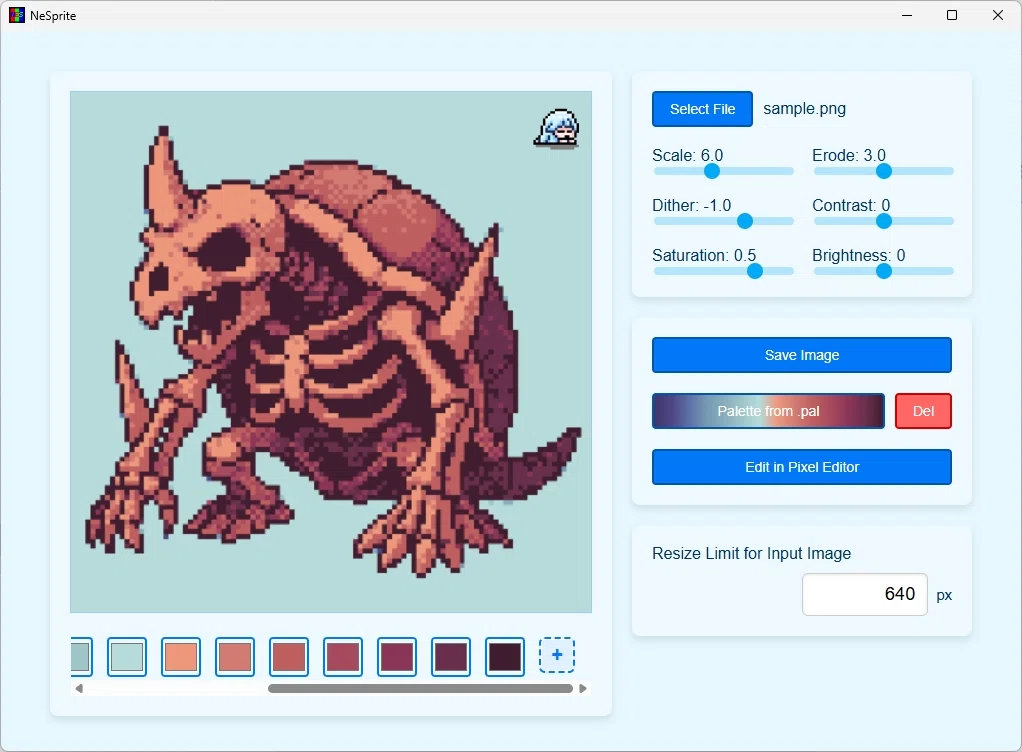Viewport: 1022px width, 752px height.
Task: Click the Brightness slider handle
Action: point(883,271)
